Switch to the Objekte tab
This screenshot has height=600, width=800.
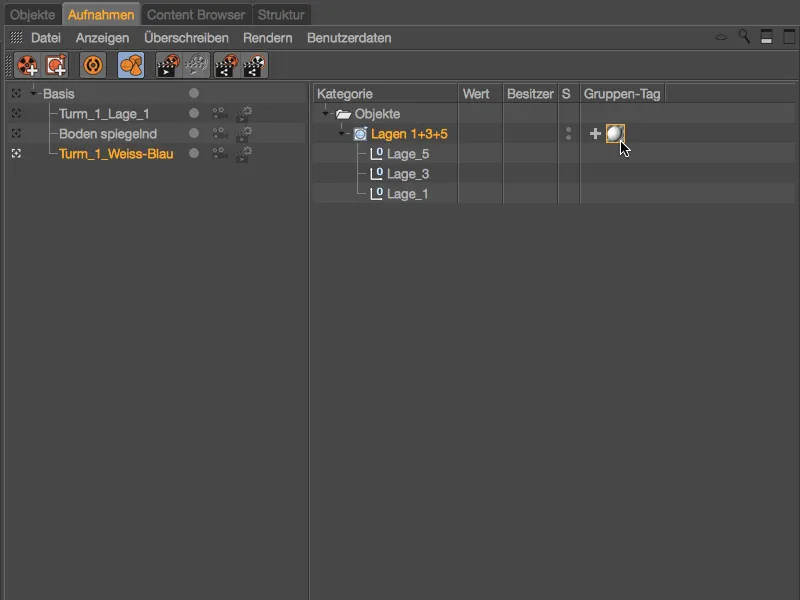[x=33, y=15]
